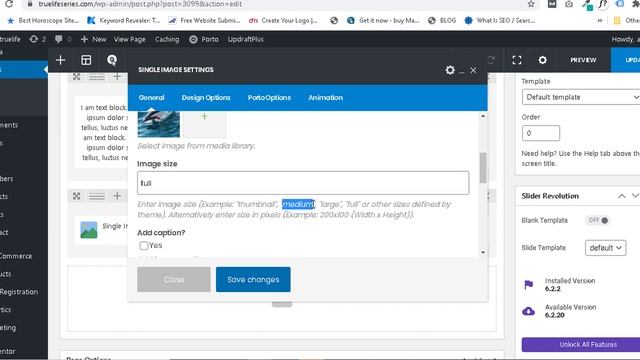Click the Available Version cloud download icon
The width and height of the screenshot is (640, 360).
(529, 311)
